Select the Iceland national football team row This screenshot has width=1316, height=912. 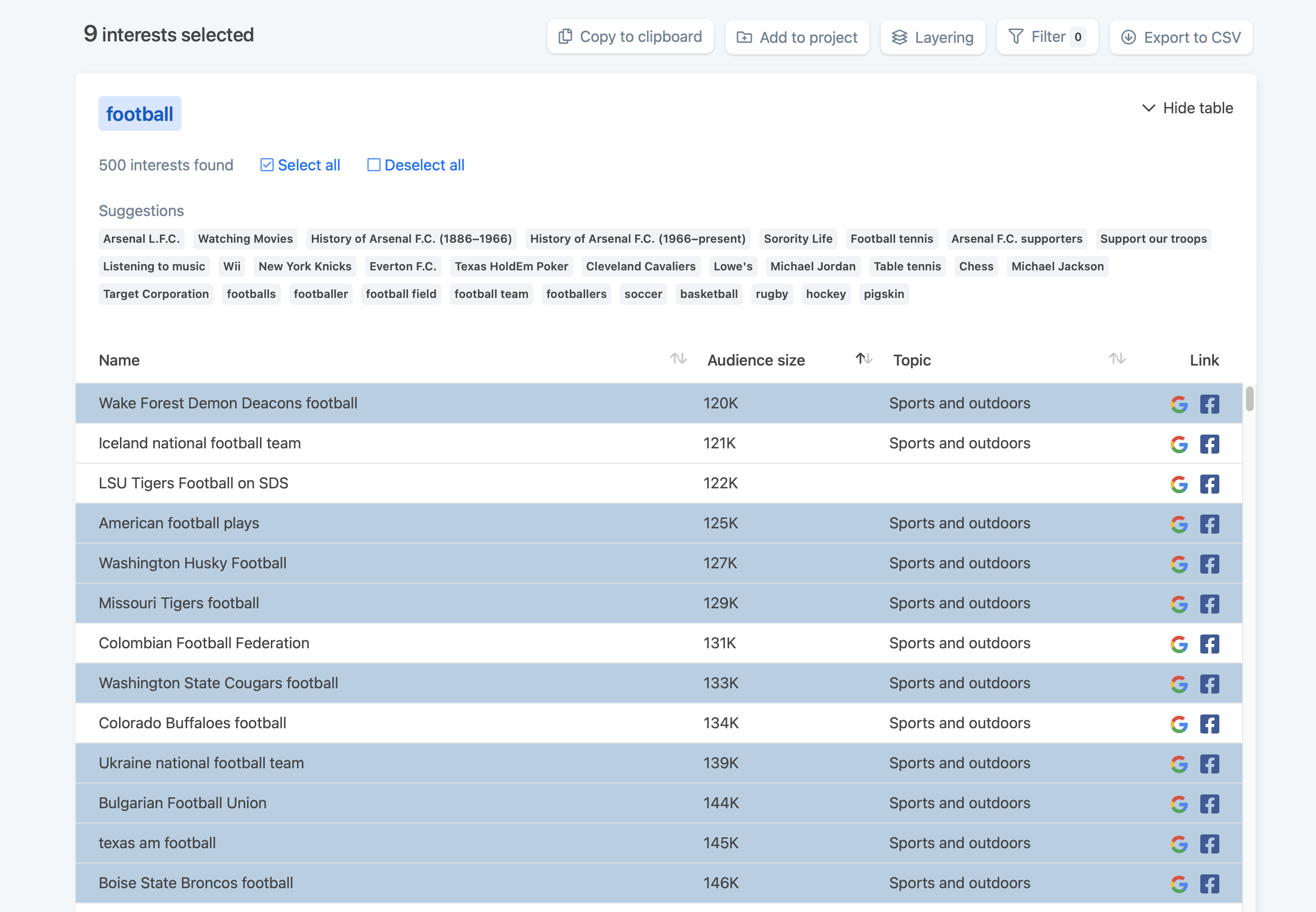(659, 443)
